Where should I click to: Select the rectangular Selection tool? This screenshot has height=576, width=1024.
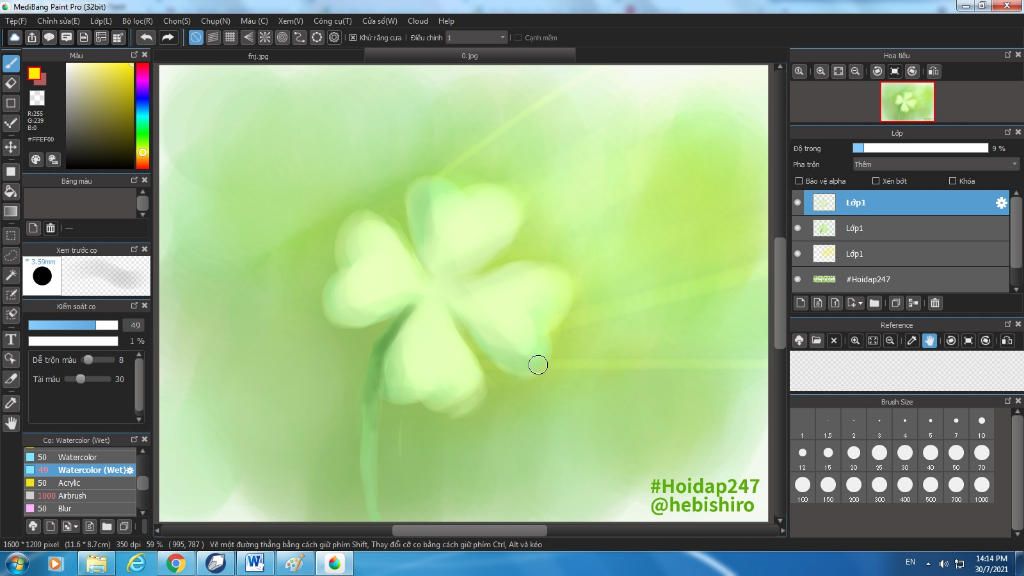tap(11, 236)
